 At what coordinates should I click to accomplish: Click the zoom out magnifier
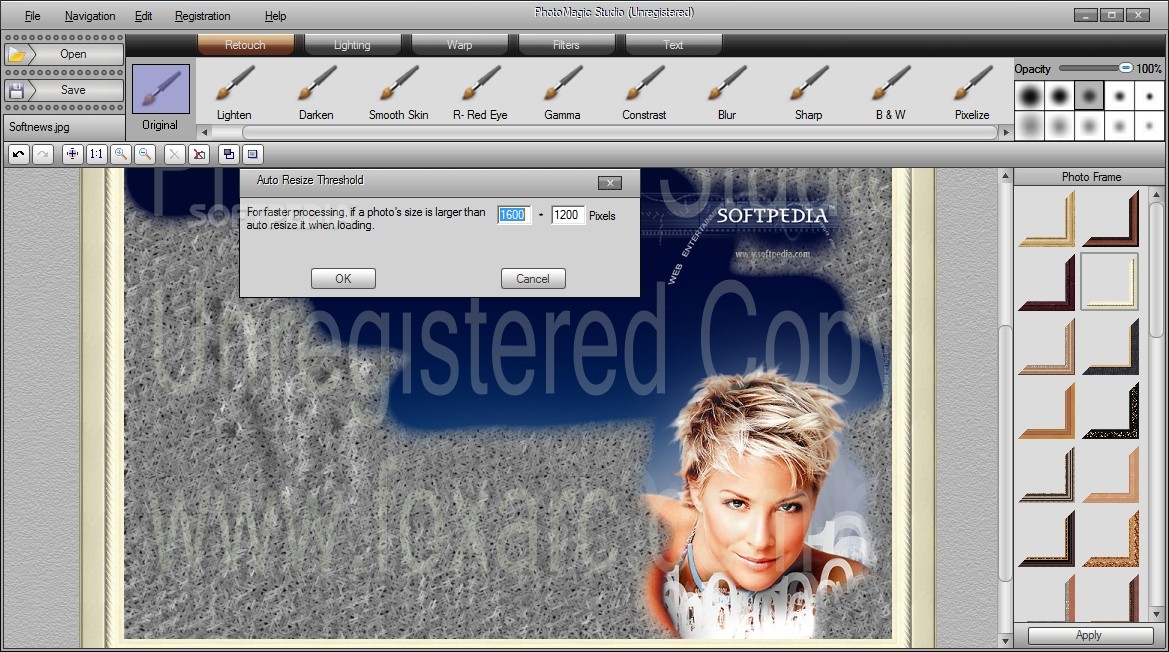(145, 154)
